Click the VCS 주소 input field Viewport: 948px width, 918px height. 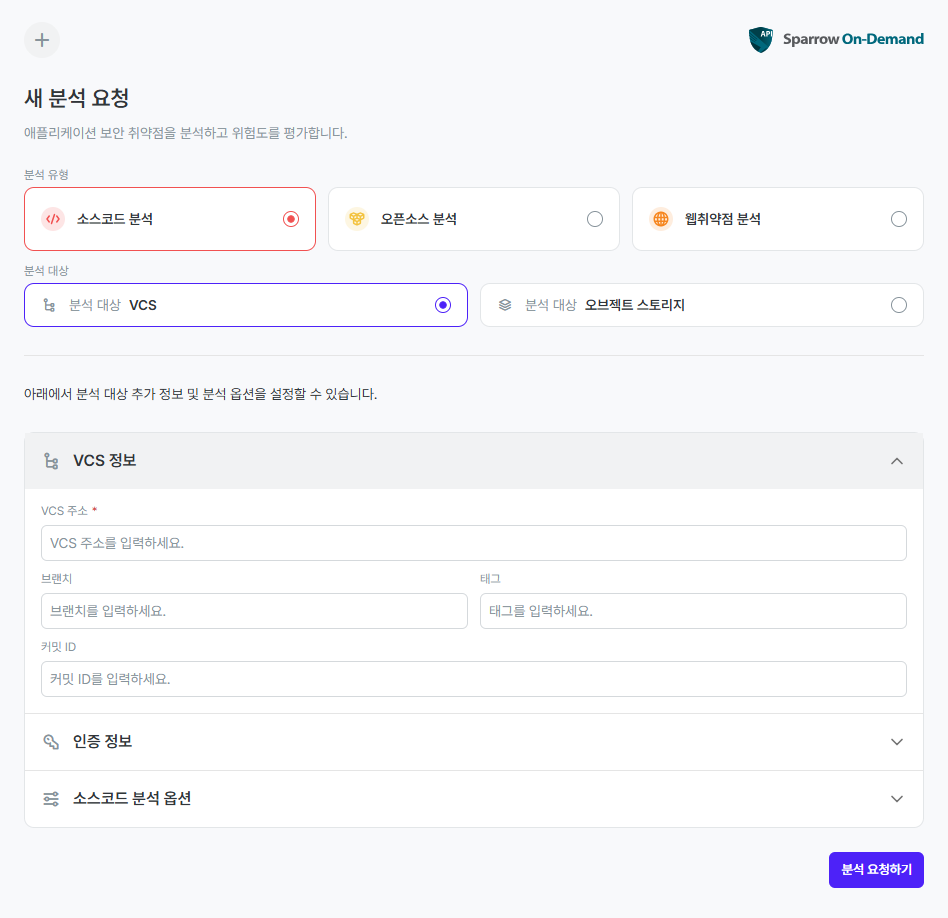pyautogui.click(x=473, y=543)
